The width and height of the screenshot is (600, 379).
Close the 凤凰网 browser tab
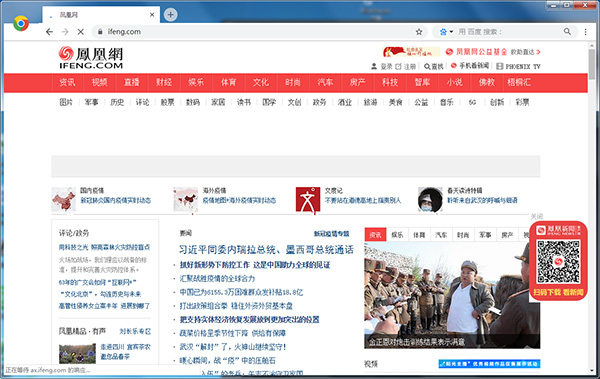(x=152, y=15)
